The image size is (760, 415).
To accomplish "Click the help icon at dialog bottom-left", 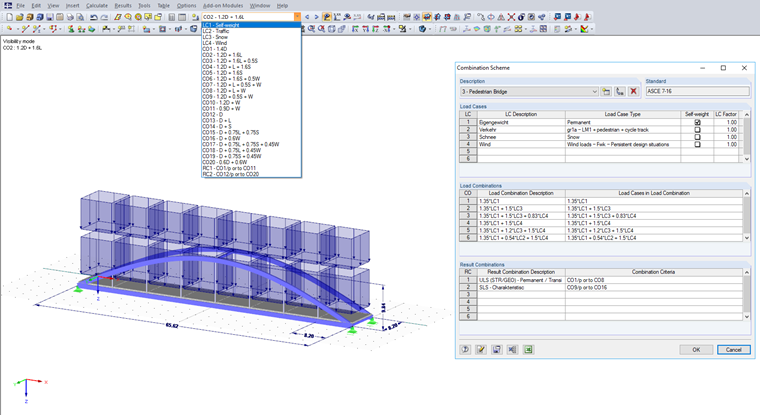I will [465, 349].
